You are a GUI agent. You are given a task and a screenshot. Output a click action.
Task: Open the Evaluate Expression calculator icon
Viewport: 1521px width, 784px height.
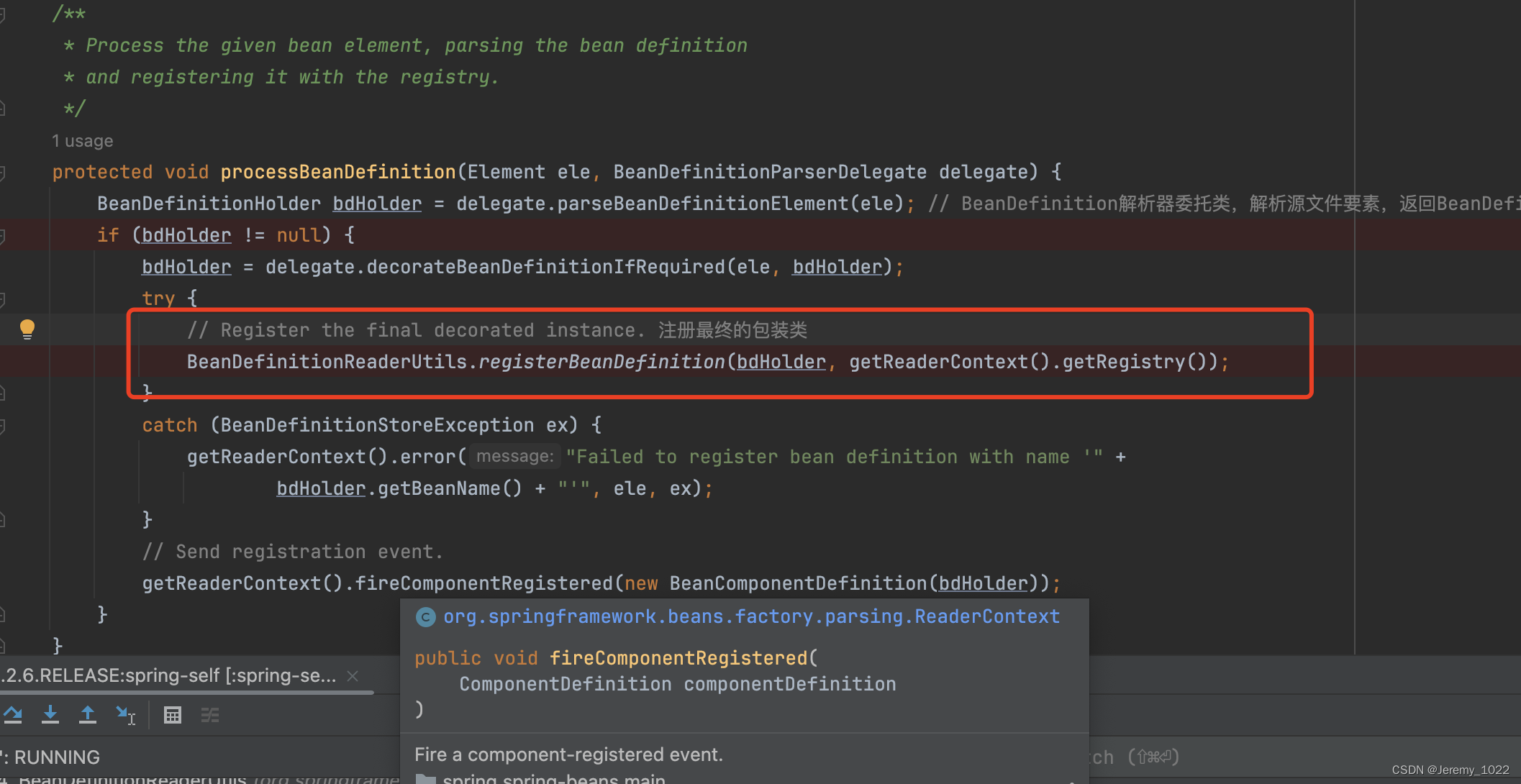173,715
